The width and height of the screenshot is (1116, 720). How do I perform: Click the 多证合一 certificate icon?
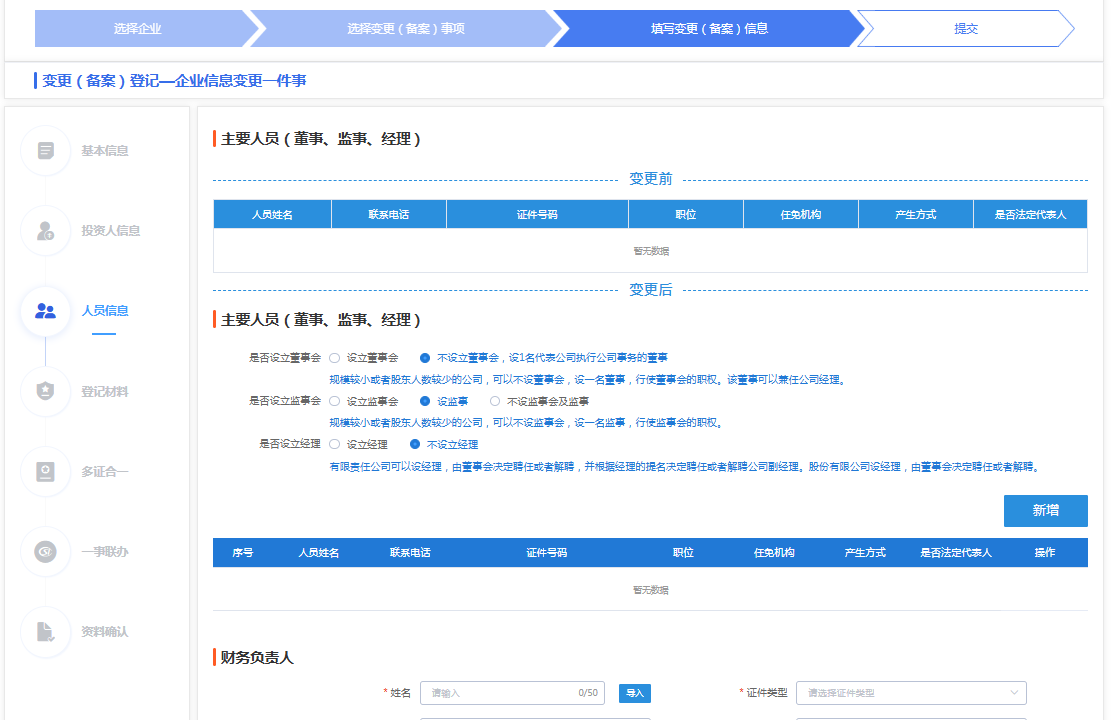[45, 471]
